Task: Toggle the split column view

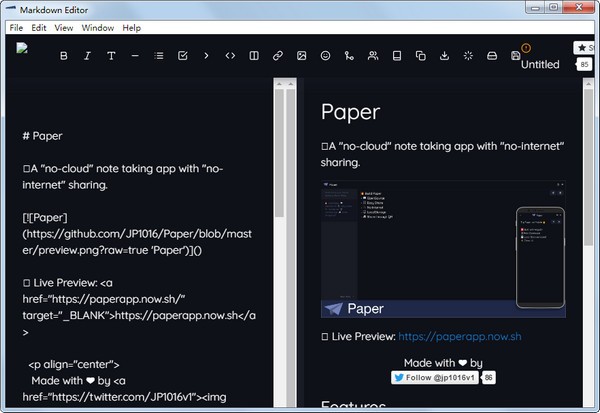Action: pos(254,56)
